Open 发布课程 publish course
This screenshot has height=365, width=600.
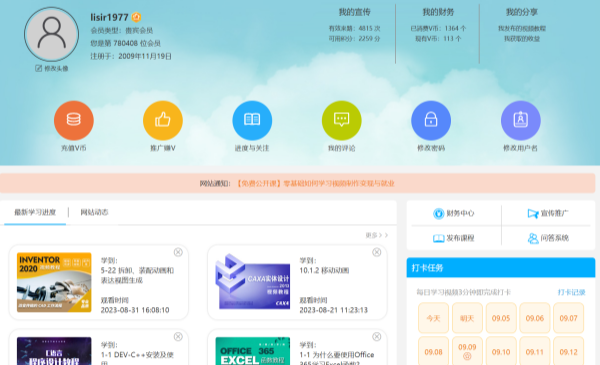[x=454, y=238]
